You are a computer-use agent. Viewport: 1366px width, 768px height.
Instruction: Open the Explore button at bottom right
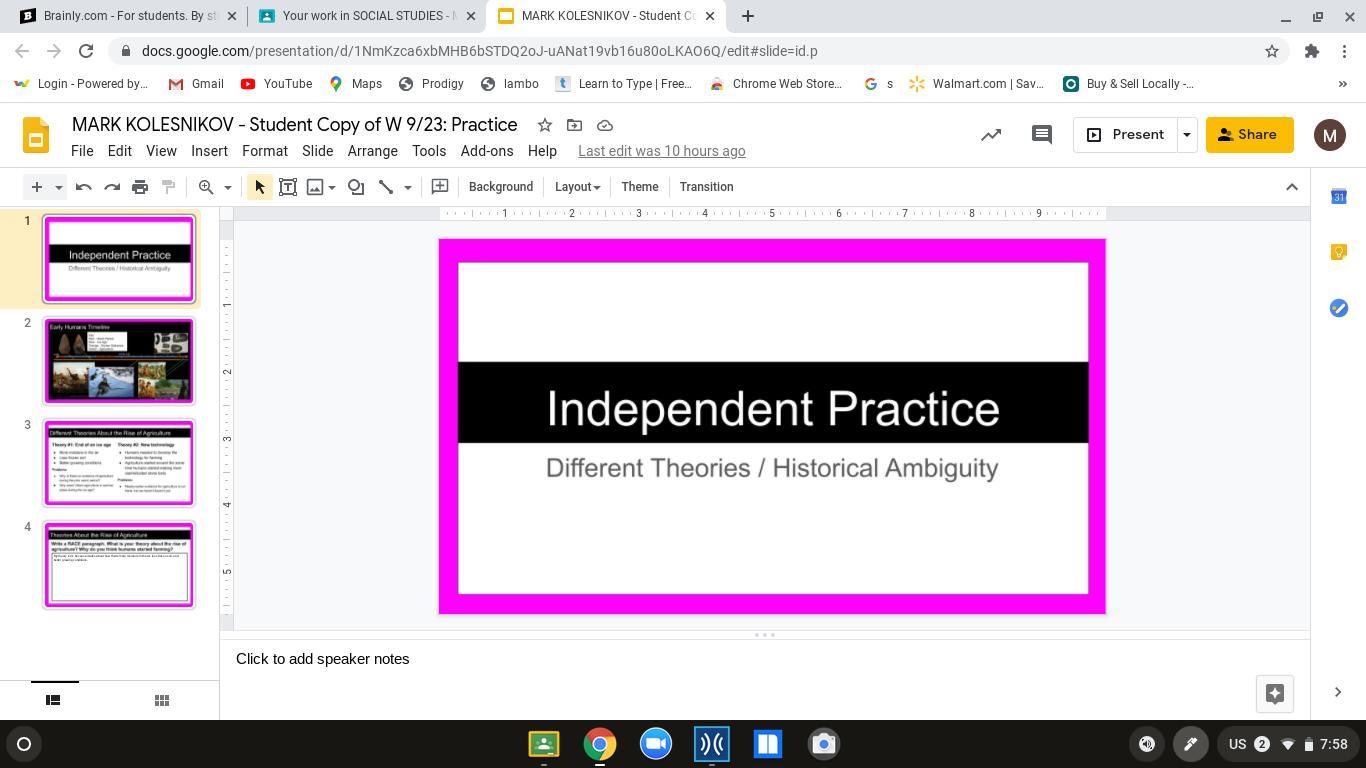pos(1274,693)
